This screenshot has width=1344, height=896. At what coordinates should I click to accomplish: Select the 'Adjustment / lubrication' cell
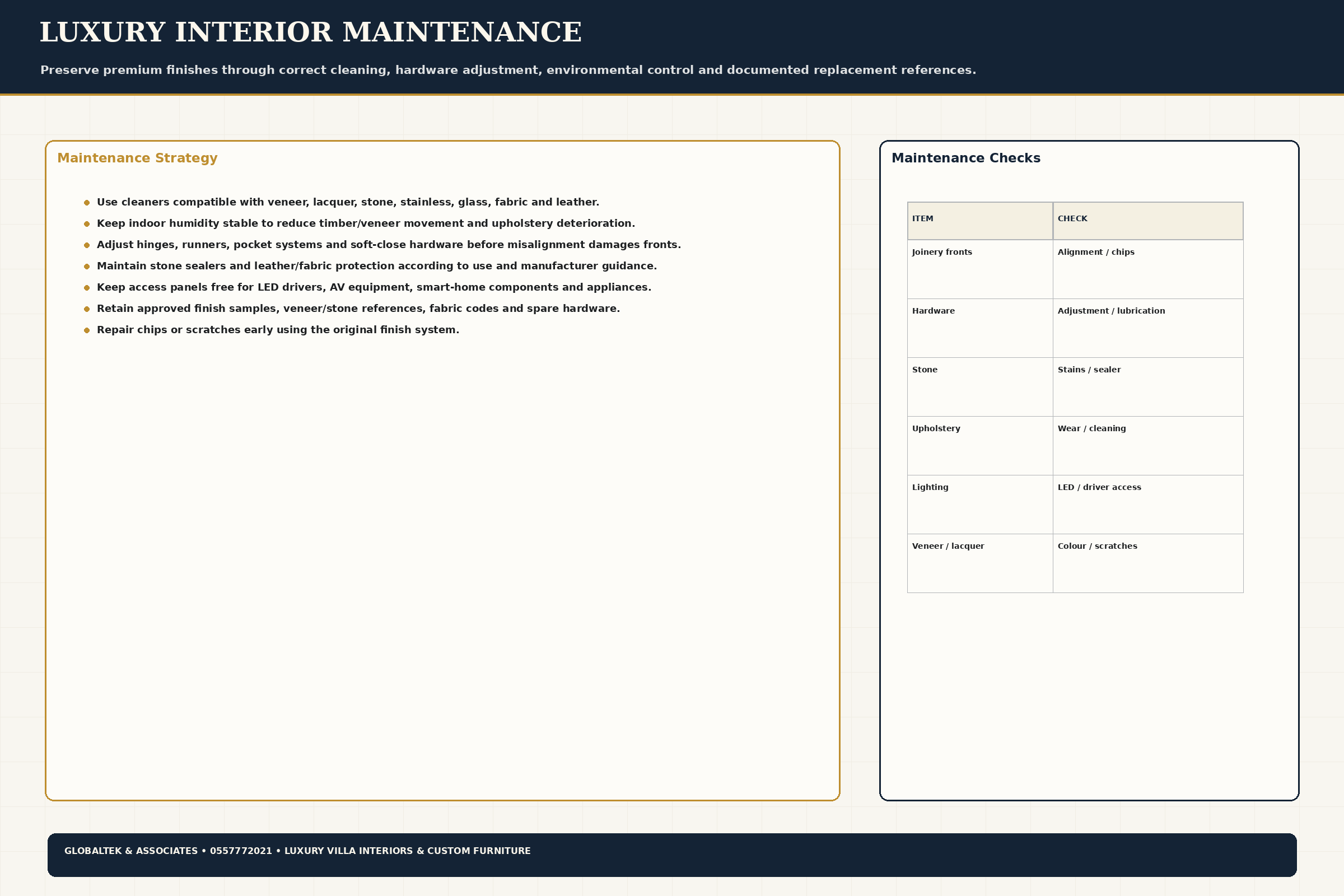(x=1148, y=328)
